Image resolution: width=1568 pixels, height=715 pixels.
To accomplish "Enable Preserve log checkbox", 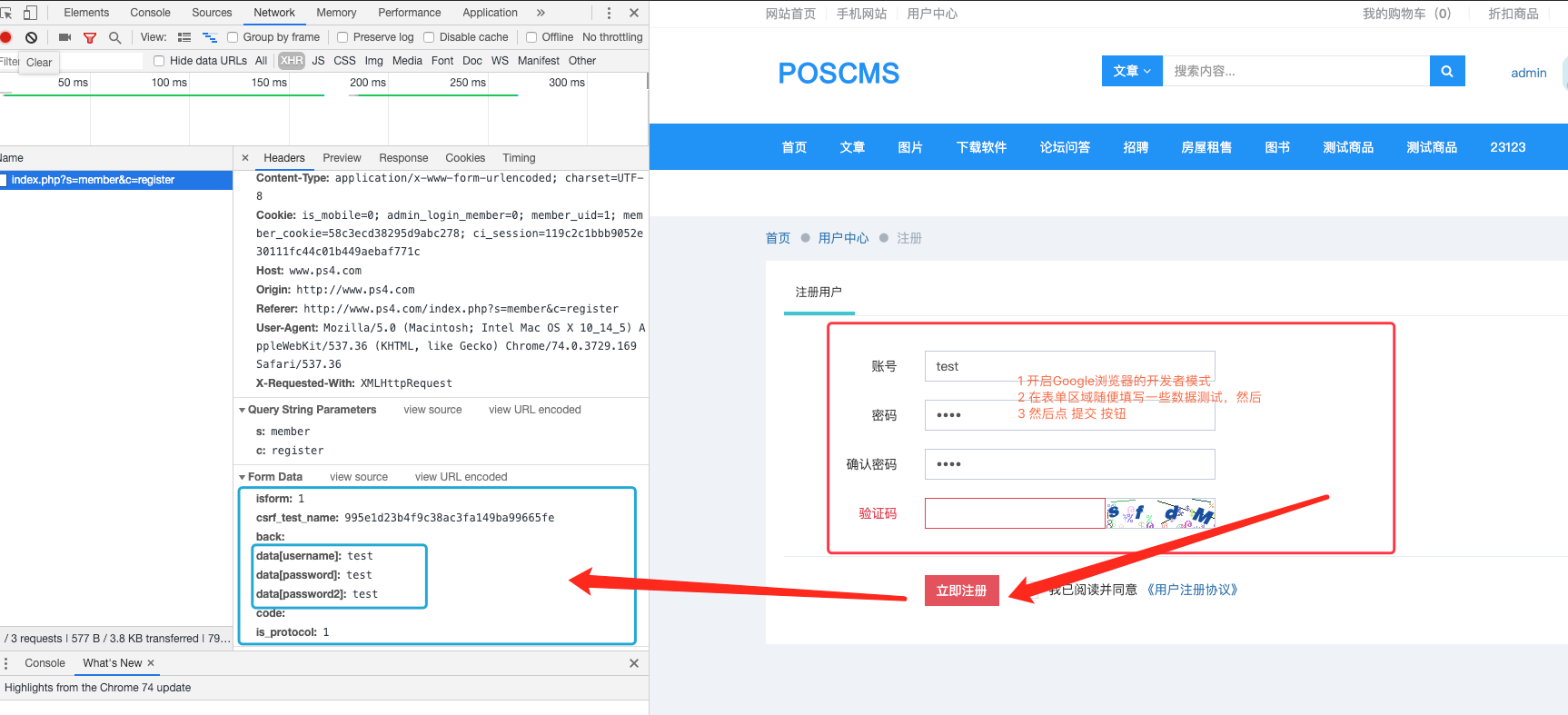I will 342,37.
